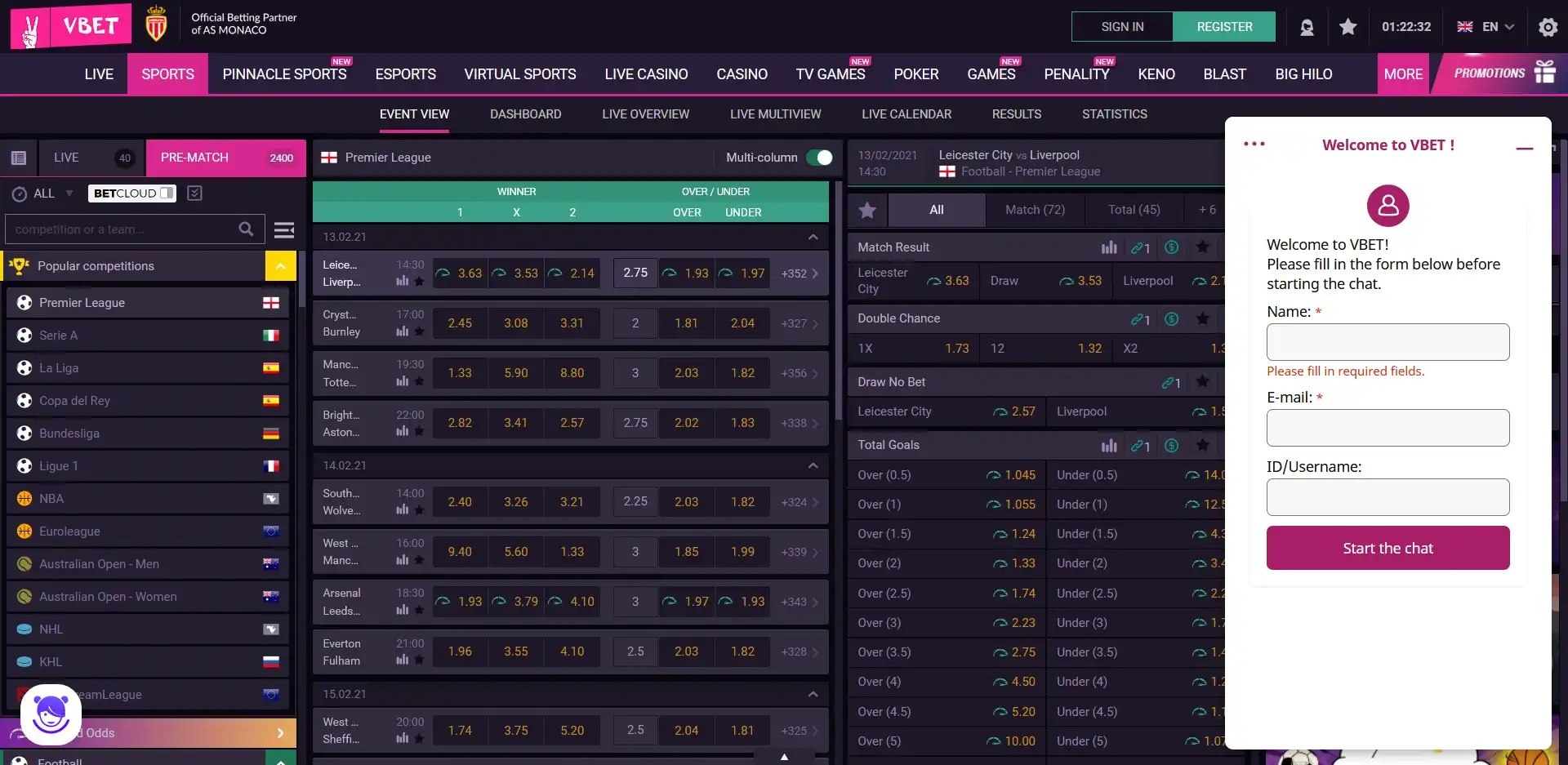Click the Register button
Screen dimensions: 1568x765
click(1223, 27)
